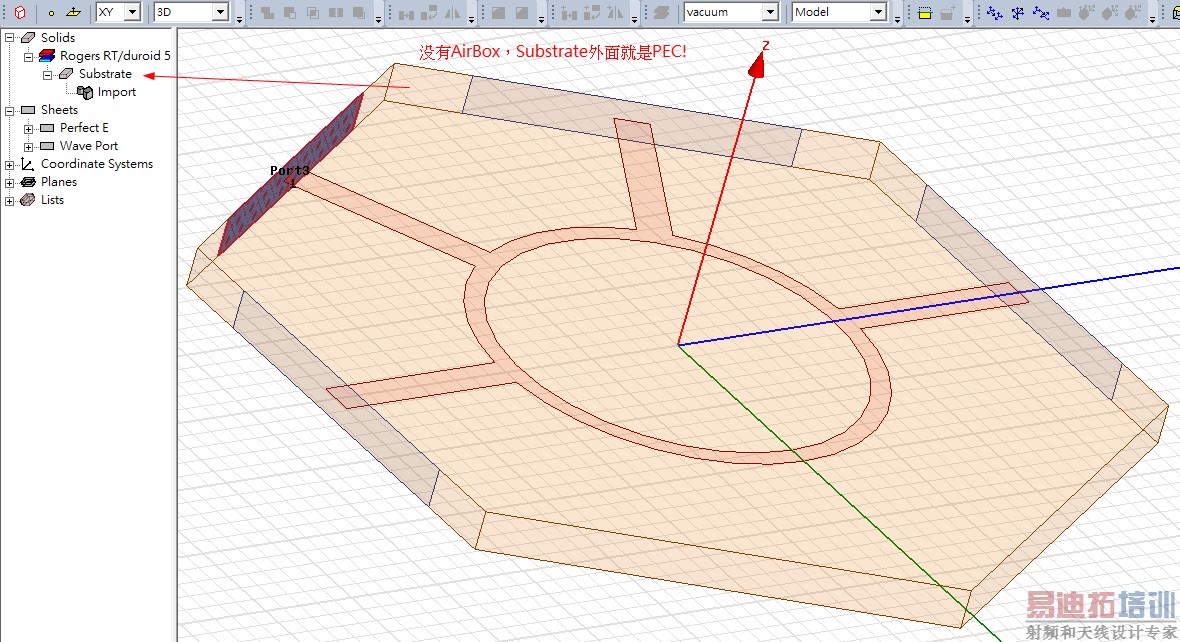Collapse the Rogers RT/duroid material node
This screenshot has width=1180, height=642.
coord(29,56)
